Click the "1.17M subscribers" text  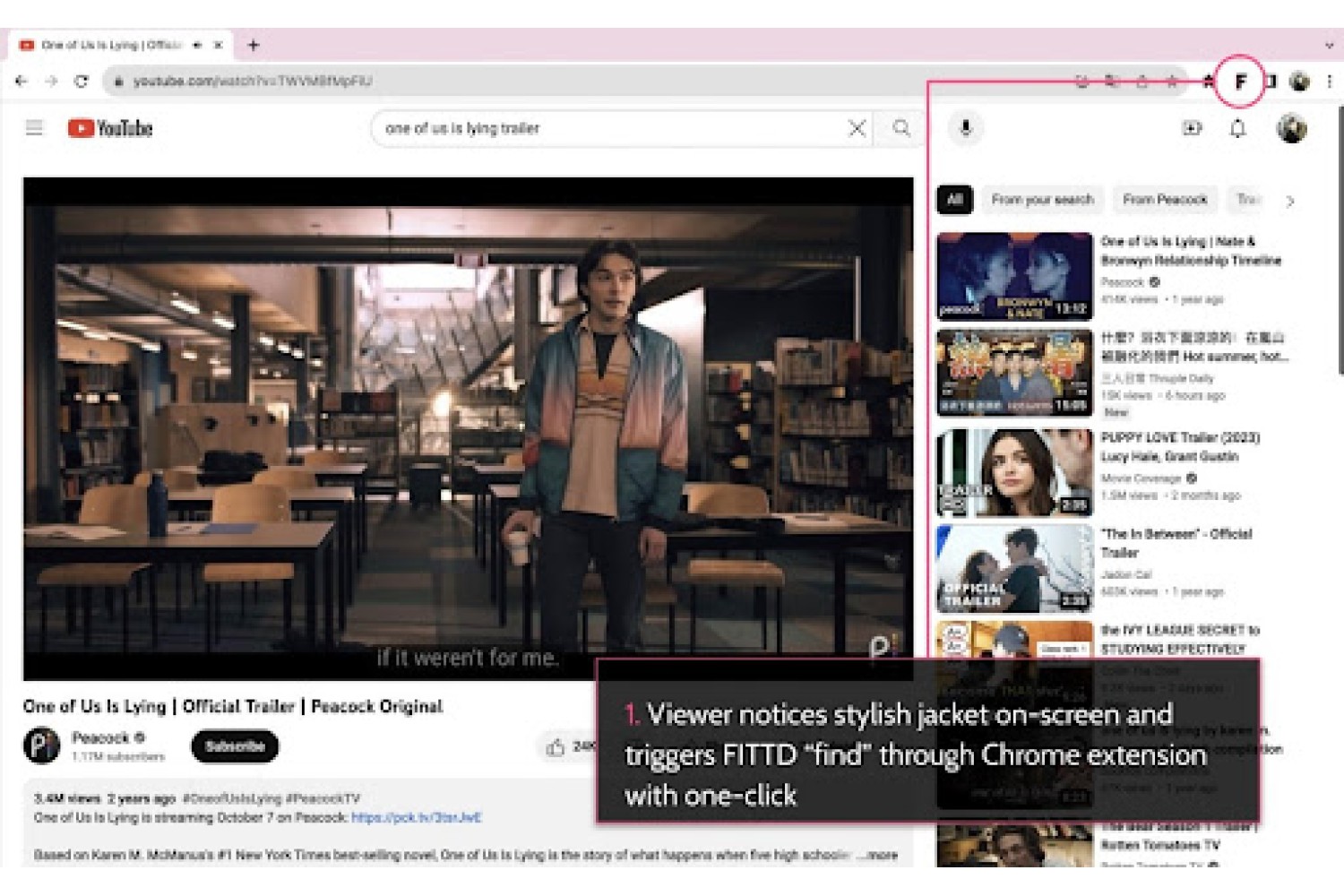tap(118, 756)
